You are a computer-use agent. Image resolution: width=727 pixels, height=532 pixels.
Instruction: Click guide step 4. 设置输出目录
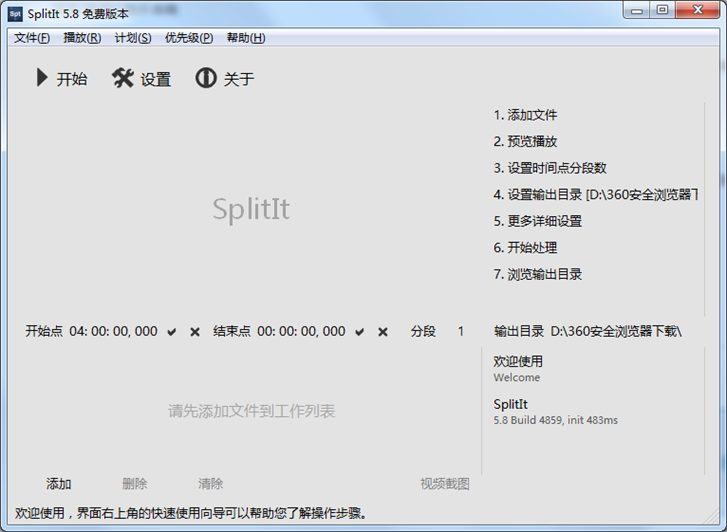click(x=596, y=194)
